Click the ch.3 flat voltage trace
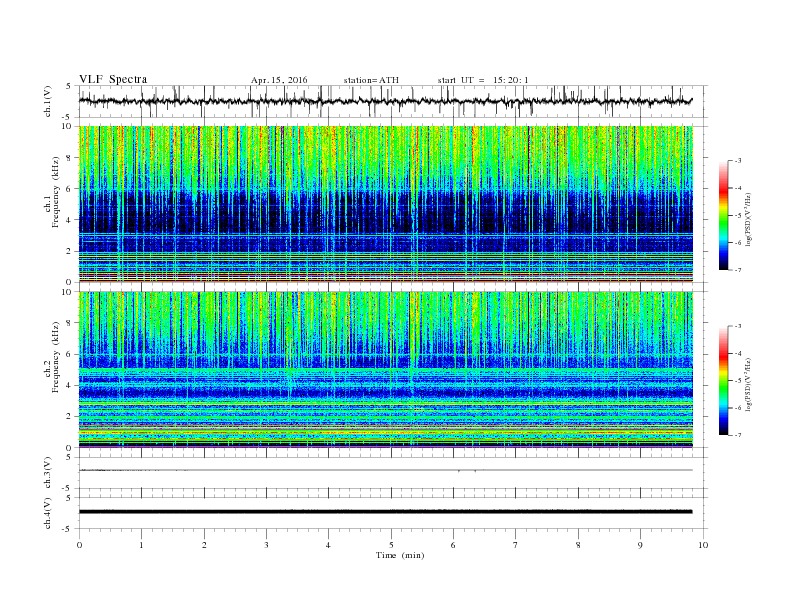 click(x=386, y=470)
